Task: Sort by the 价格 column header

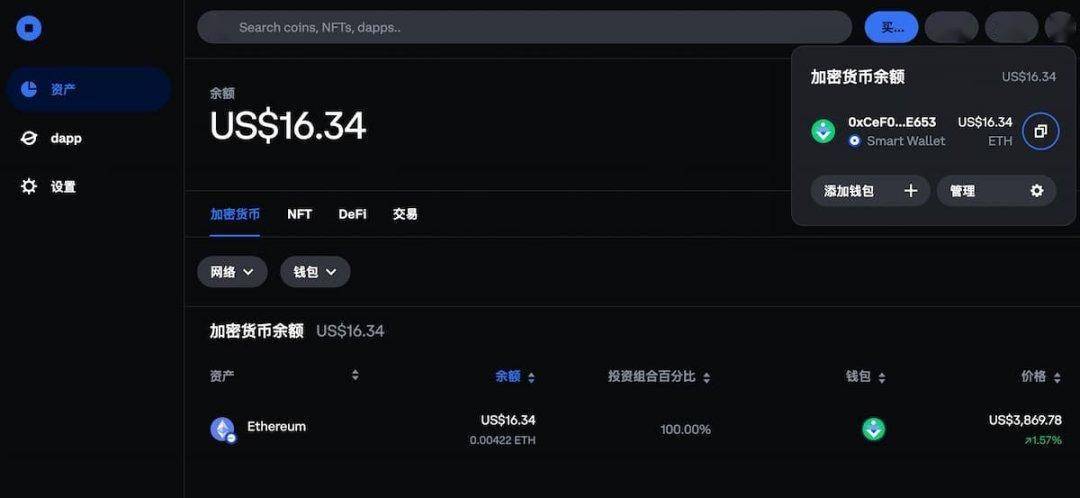Action: coord(1041,377)
